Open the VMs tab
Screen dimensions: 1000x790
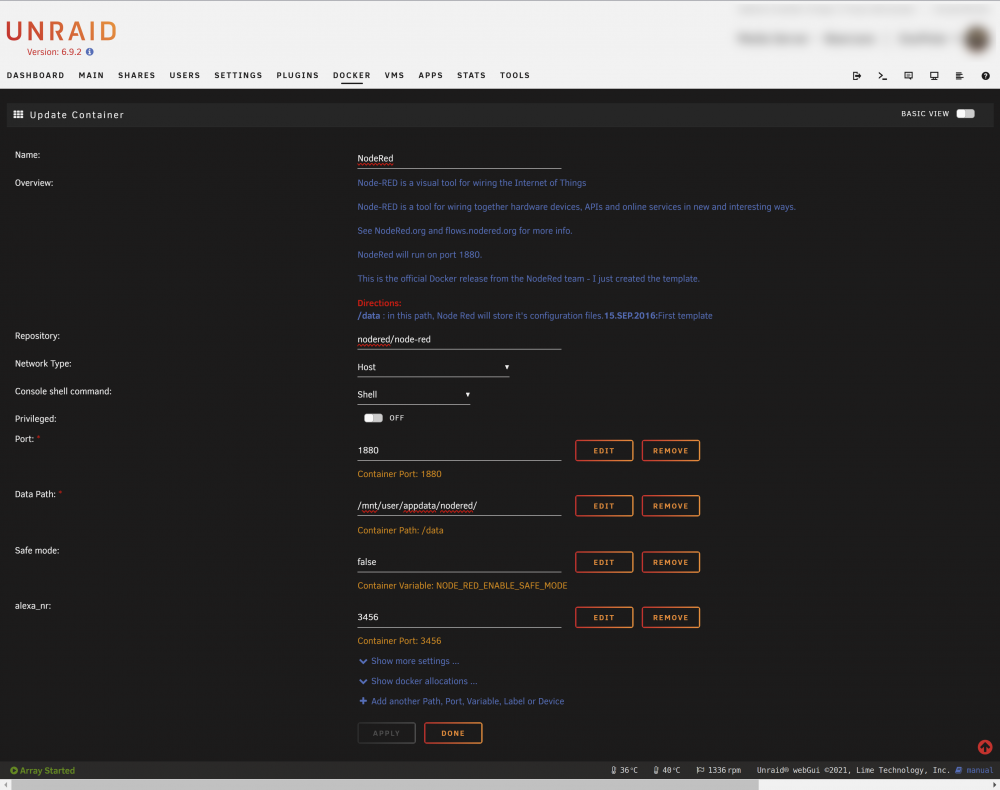(394, 75)
